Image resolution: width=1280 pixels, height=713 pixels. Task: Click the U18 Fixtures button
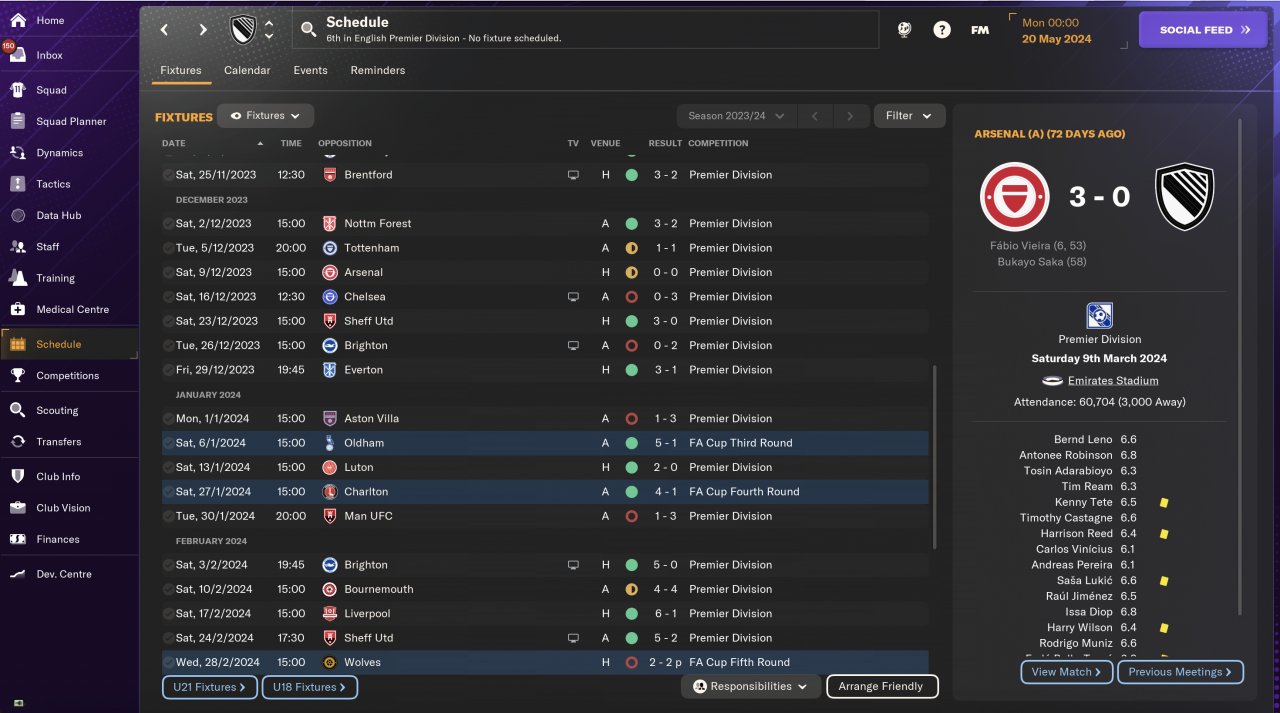[310, 687]
